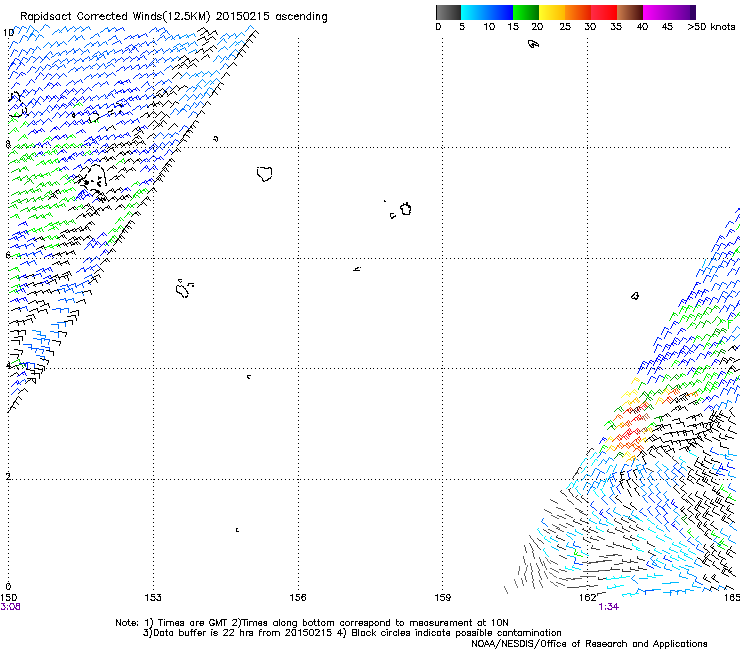The height and width of the screenshot is (650, 740).
Task: Click the purple swath time '1:34'
Action: tap(608, 607)
